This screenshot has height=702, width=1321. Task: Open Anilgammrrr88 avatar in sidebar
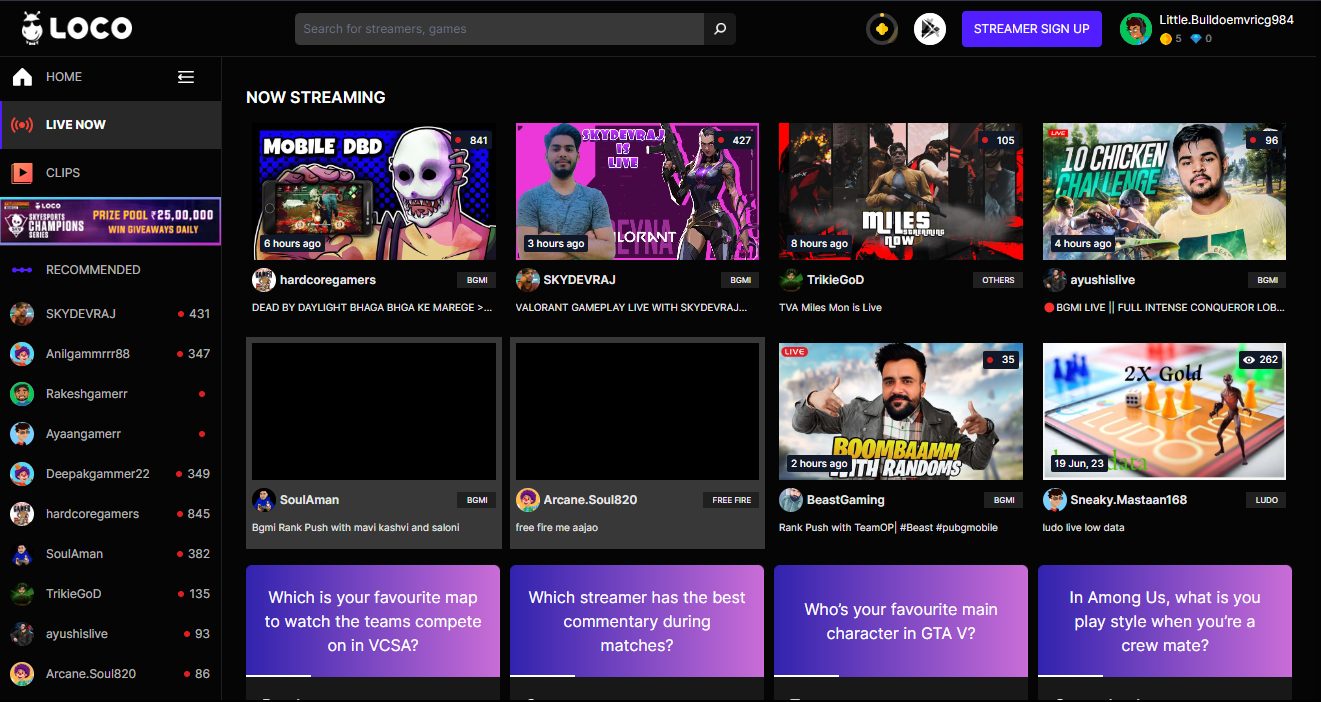[22, 354]
